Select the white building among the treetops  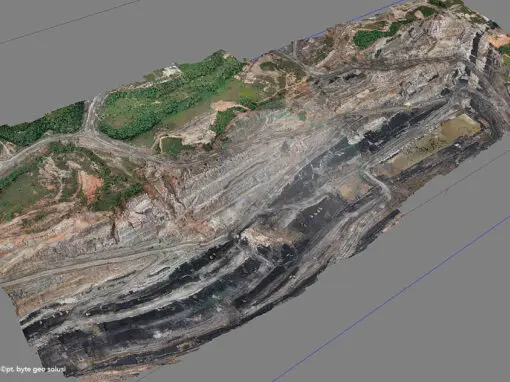pos(171,71)
